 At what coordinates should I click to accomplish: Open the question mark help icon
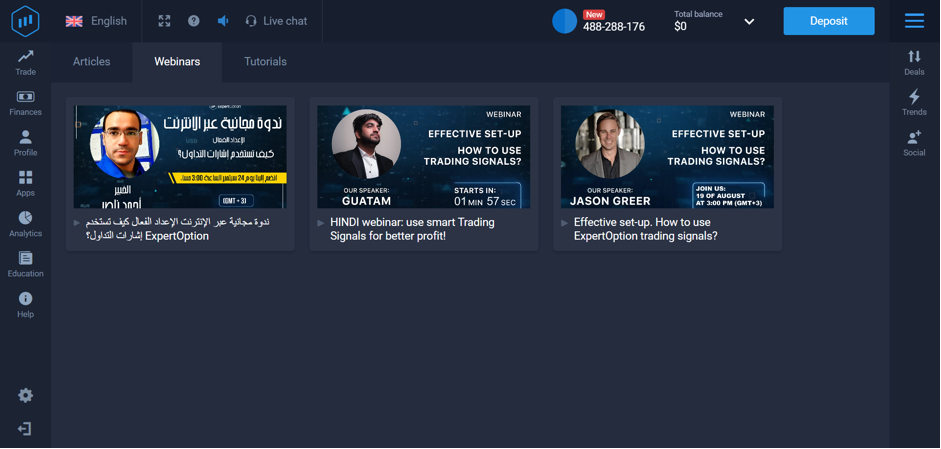(193, 21)
